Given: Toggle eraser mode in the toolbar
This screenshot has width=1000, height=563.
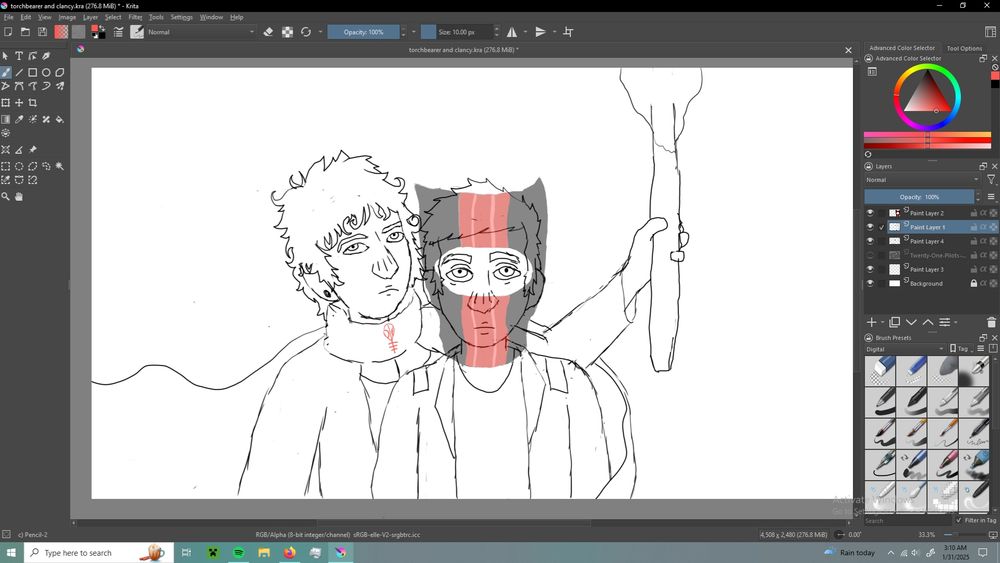Looking at the screenshot, I should (x=268, y=32).
